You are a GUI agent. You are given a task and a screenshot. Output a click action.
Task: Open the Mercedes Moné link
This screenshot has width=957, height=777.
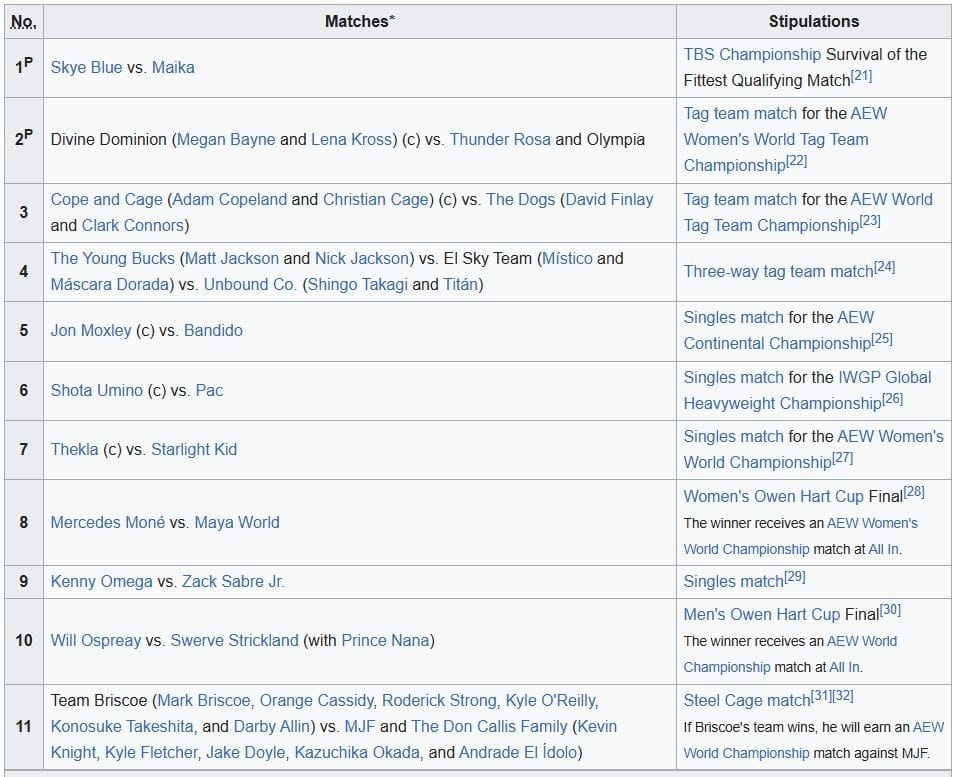point(107,523)
